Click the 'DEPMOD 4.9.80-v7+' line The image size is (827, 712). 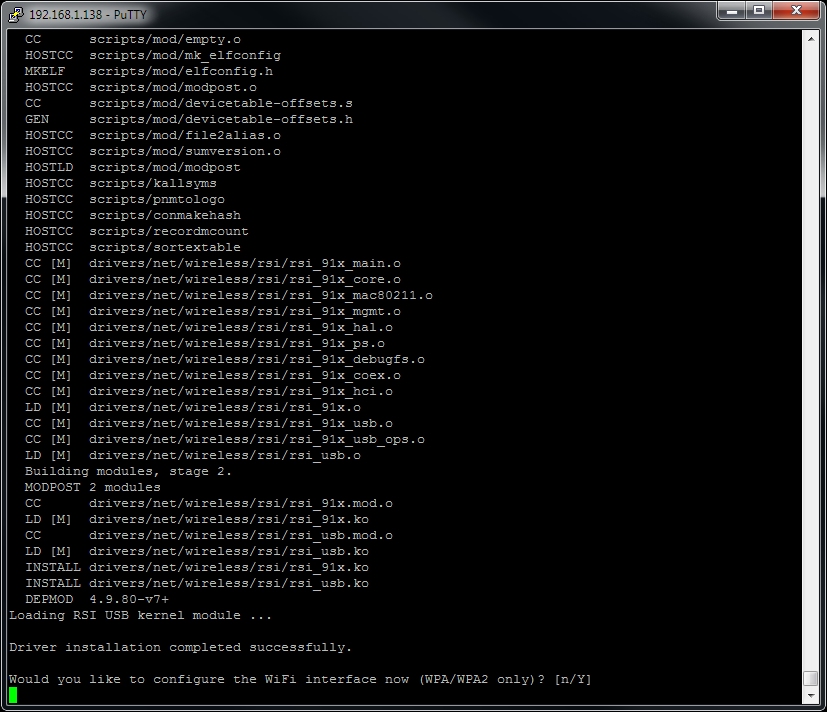pyautogui.click(x=97, y=599)
